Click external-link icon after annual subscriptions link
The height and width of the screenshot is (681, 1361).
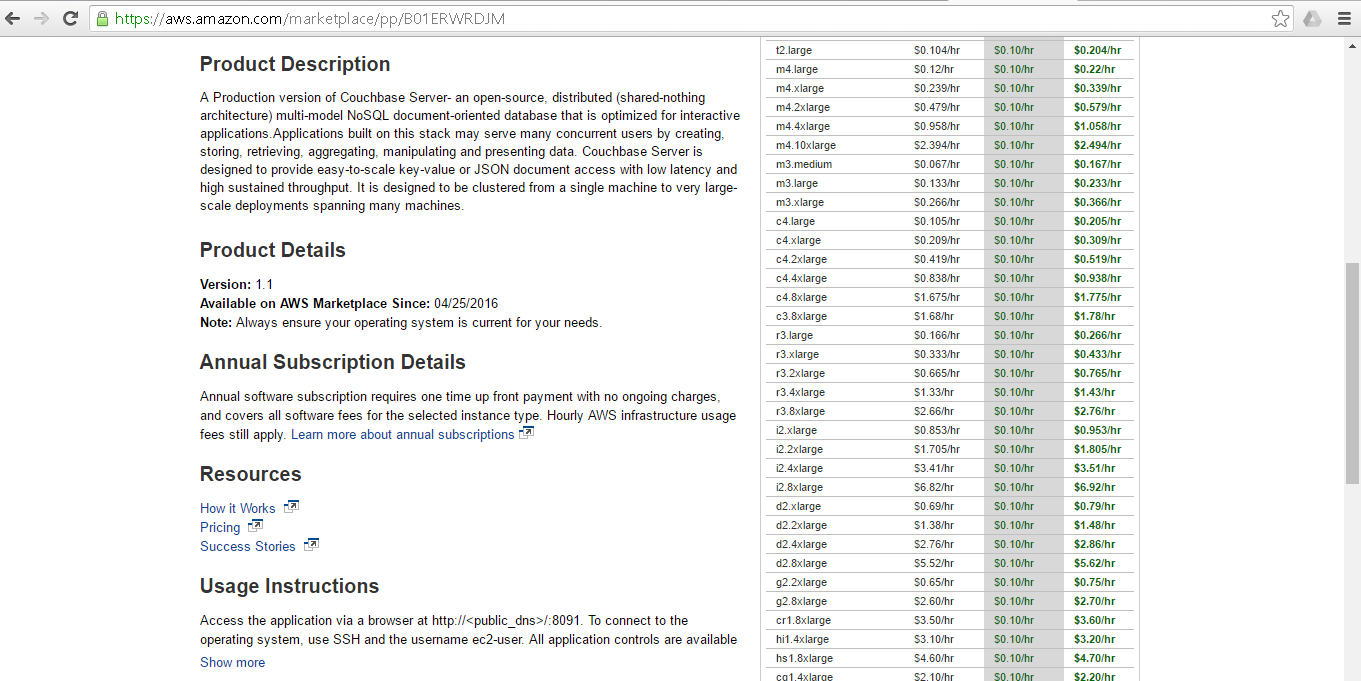tap(527, 431)
